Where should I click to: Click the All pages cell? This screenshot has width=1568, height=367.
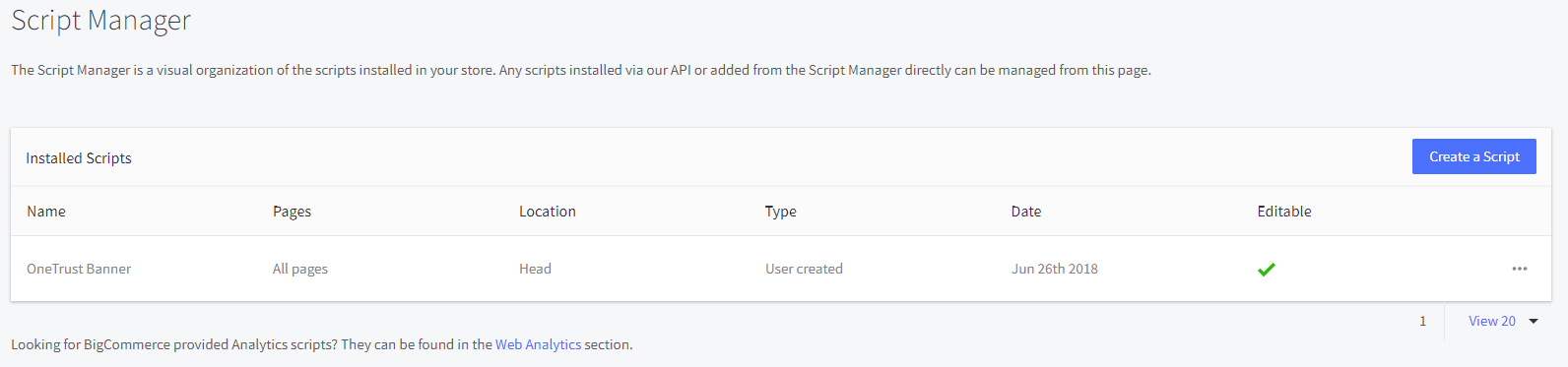click(300, 269)
